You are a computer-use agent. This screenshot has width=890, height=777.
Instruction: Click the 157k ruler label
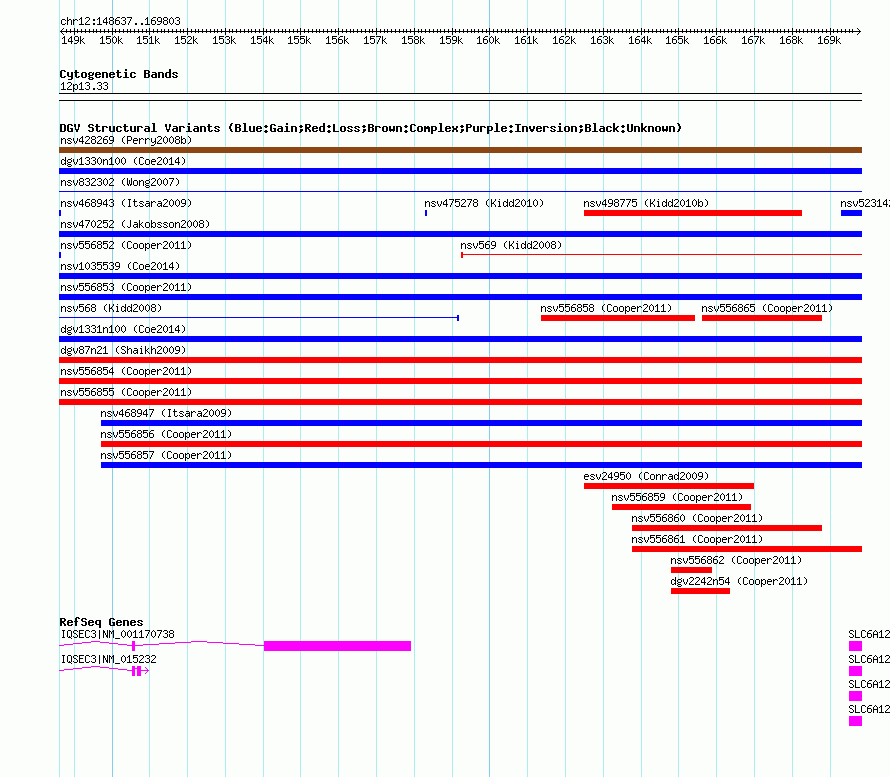pos(375,40)
